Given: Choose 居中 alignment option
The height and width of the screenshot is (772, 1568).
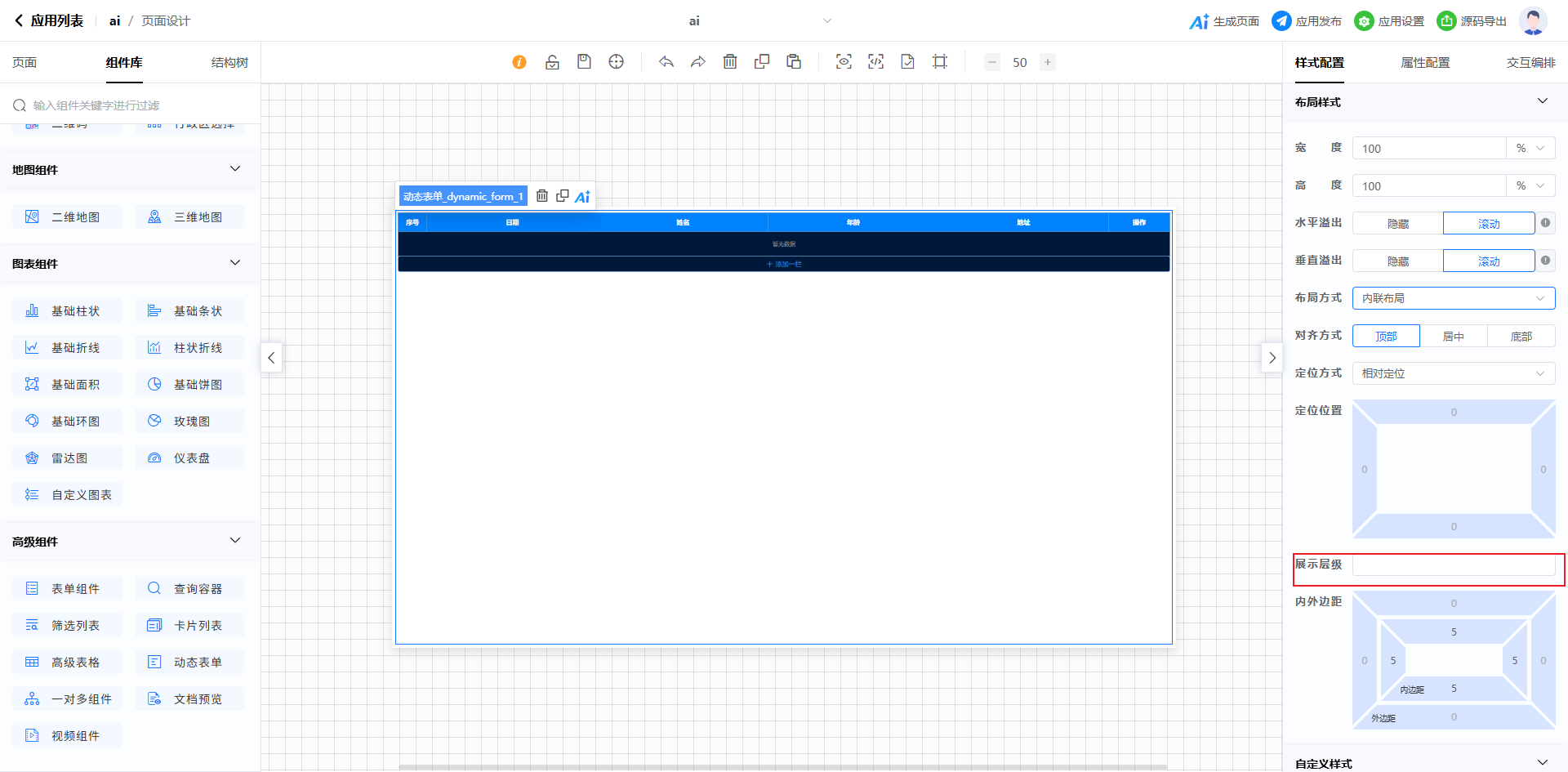Looking at the screenshot, I should [x=1453, y=337].
